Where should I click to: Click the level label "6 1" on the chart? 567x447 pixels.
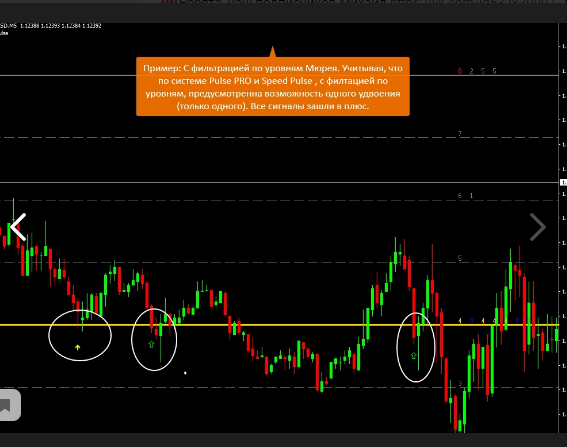[x=465, y=196]
